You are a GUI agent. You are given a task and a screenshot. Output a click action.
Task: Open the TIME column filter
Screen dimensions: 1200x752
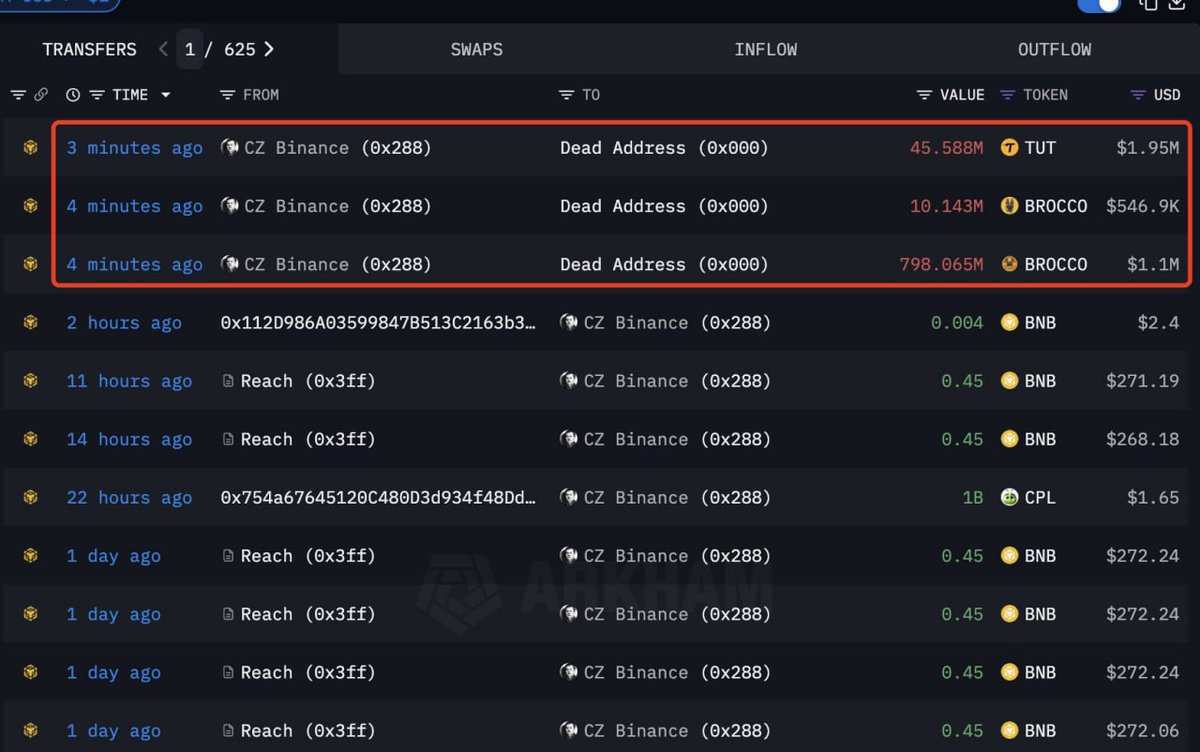coord(97,95)
